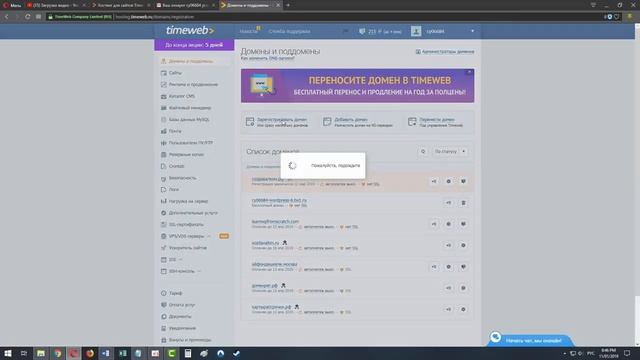Click the Дополнительные услуги sidebar icon
This screenshot has height=360, width=640.
164,213
